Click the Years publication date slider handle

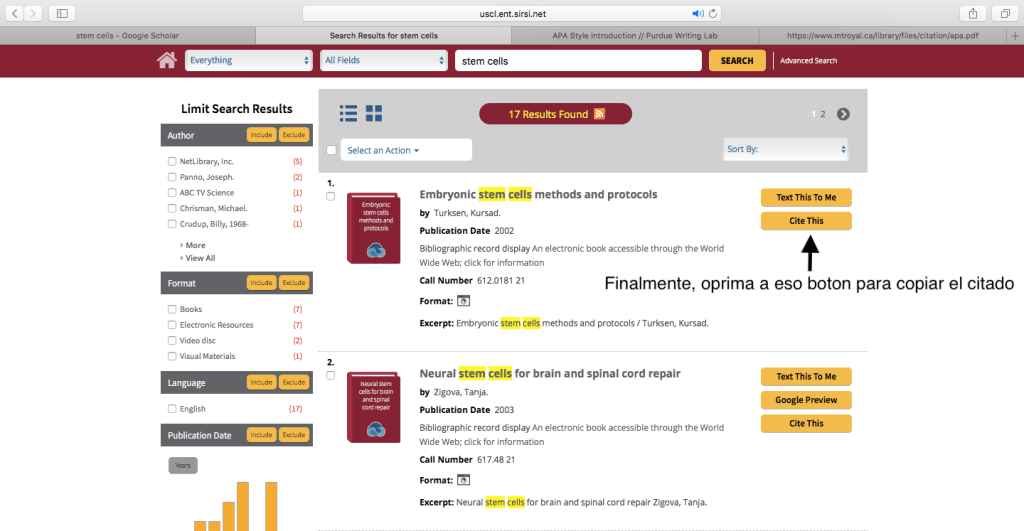183,465
